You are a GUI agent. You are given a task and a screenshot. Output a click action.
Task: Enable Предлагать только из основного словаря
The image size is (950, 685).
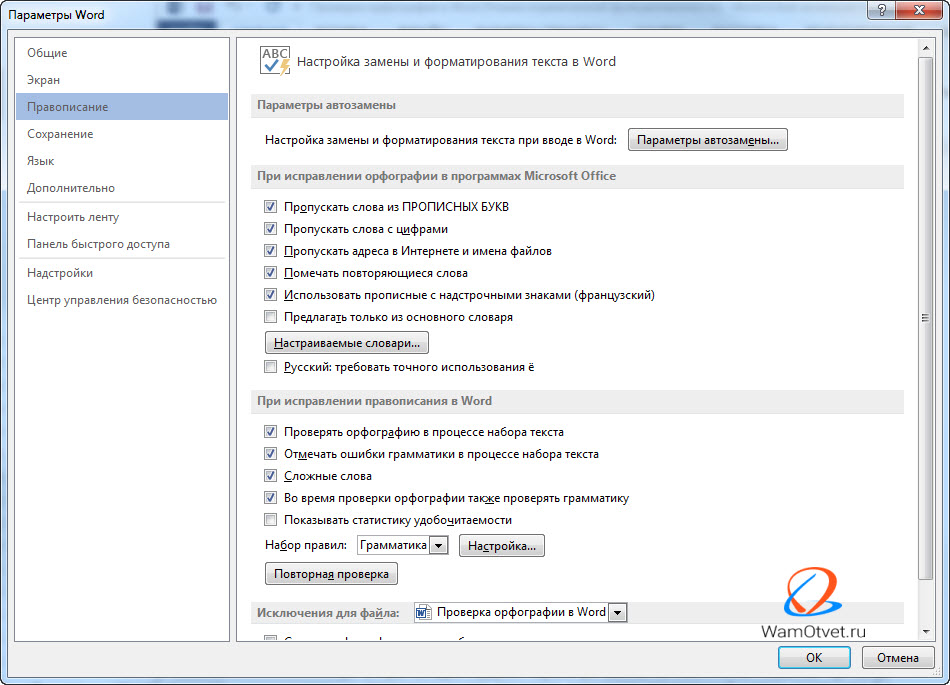pos(270,317)
